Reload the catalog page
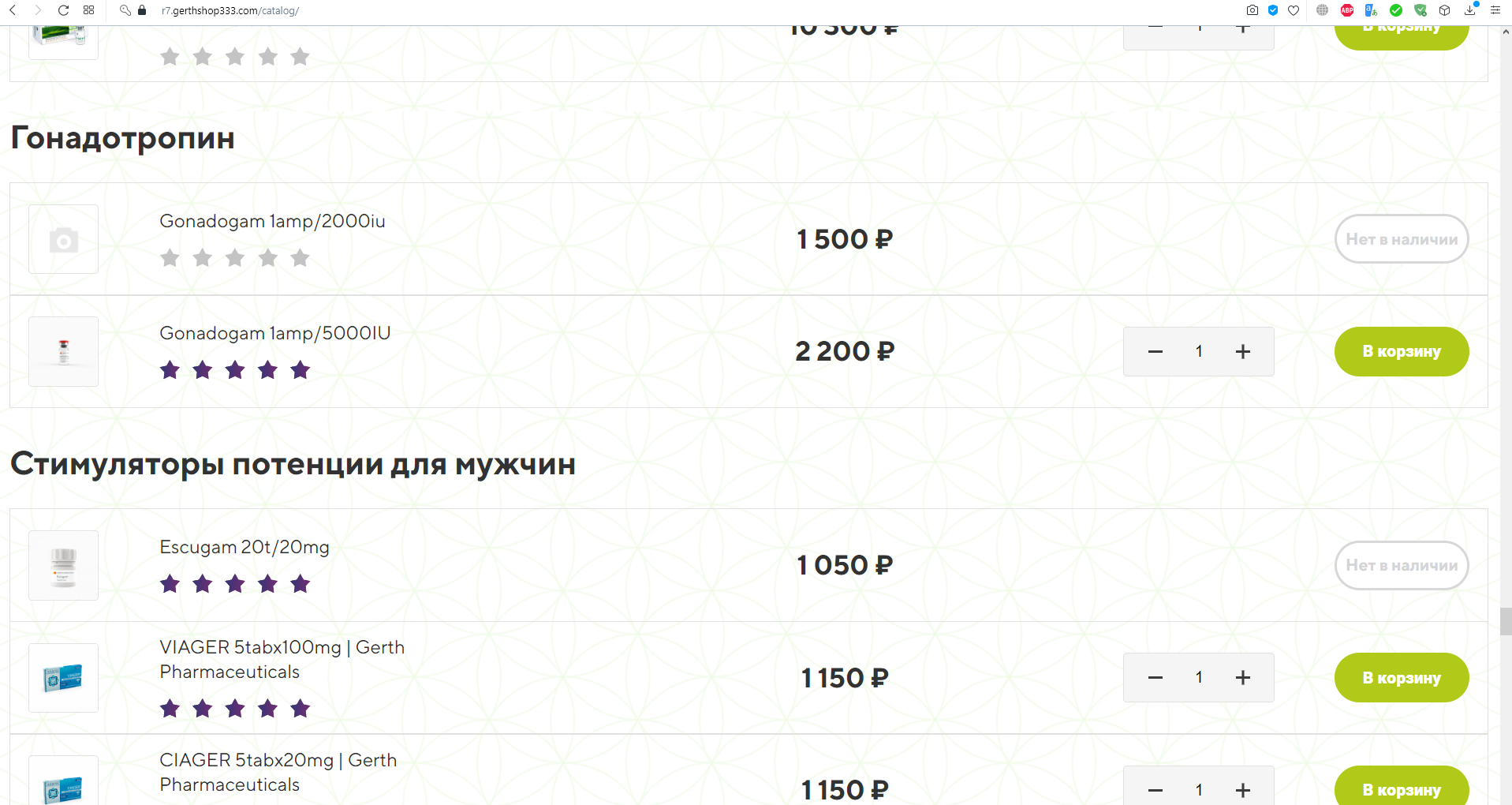1512x805 pixels. click(x=62, y=11)
